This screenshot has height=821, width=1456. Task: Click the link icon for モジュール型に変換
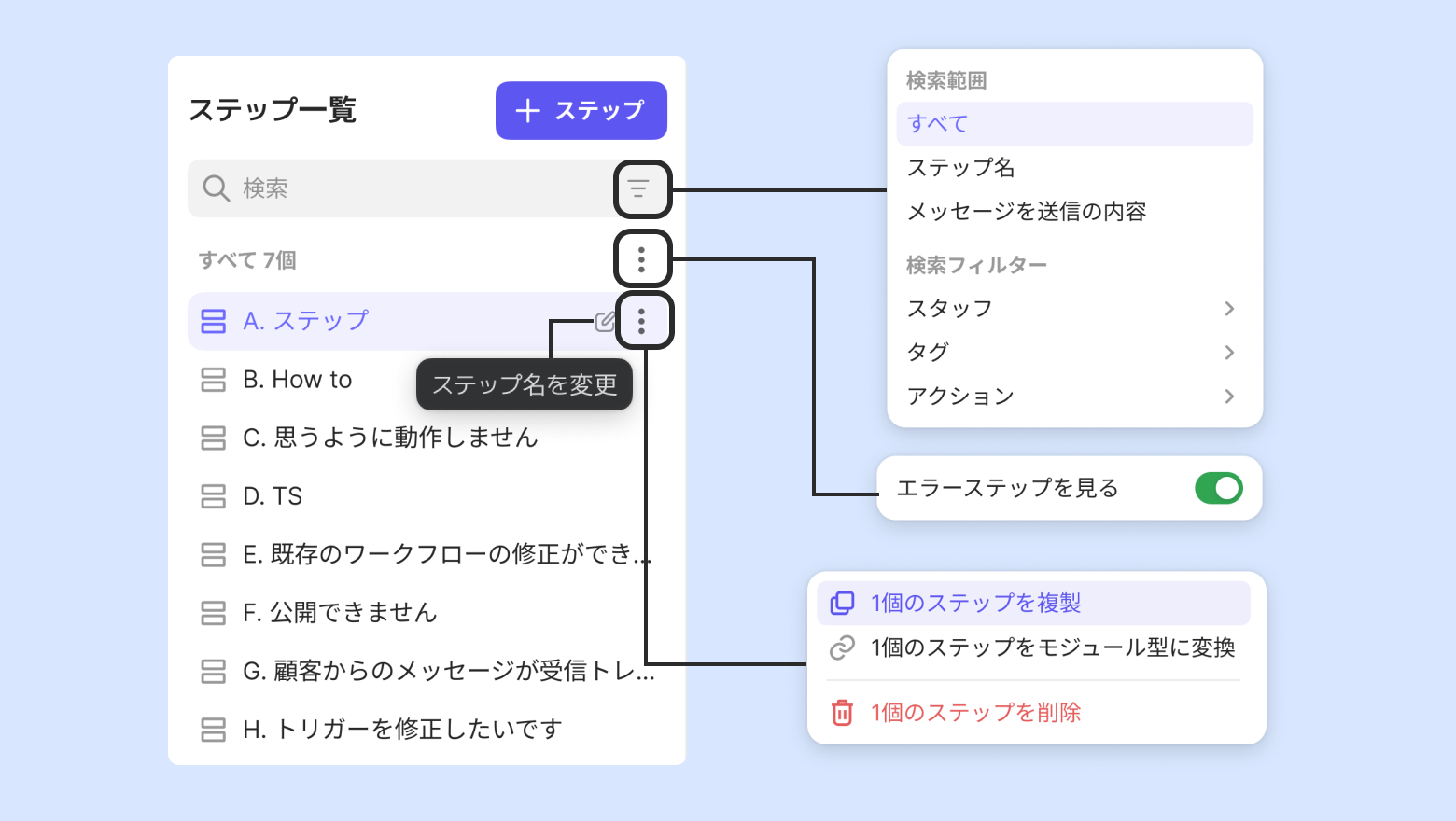tap(842, 647)
